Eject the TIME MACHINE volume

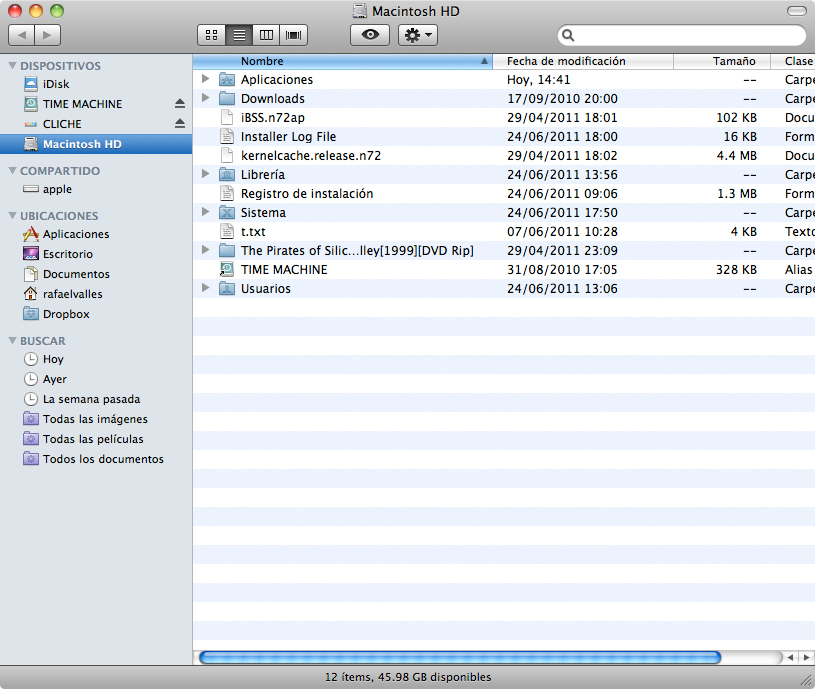pos(180,103)
